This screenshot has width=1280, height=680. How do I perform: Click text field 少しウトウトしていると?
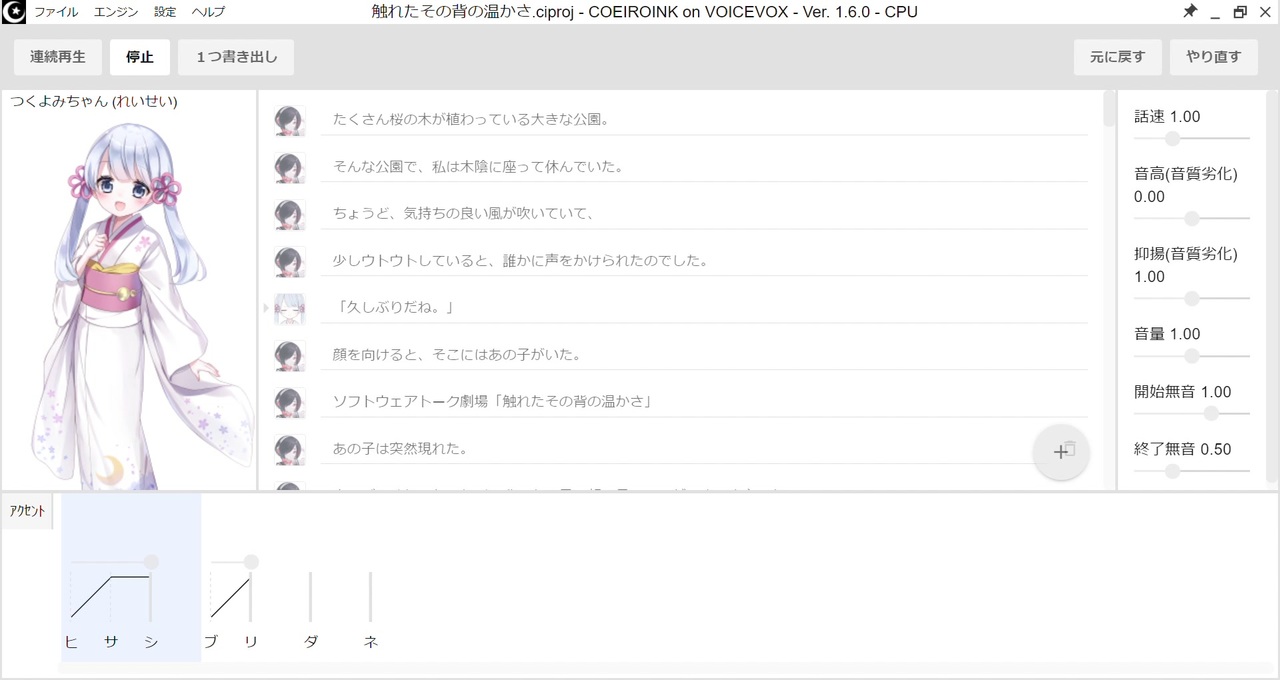704,261
